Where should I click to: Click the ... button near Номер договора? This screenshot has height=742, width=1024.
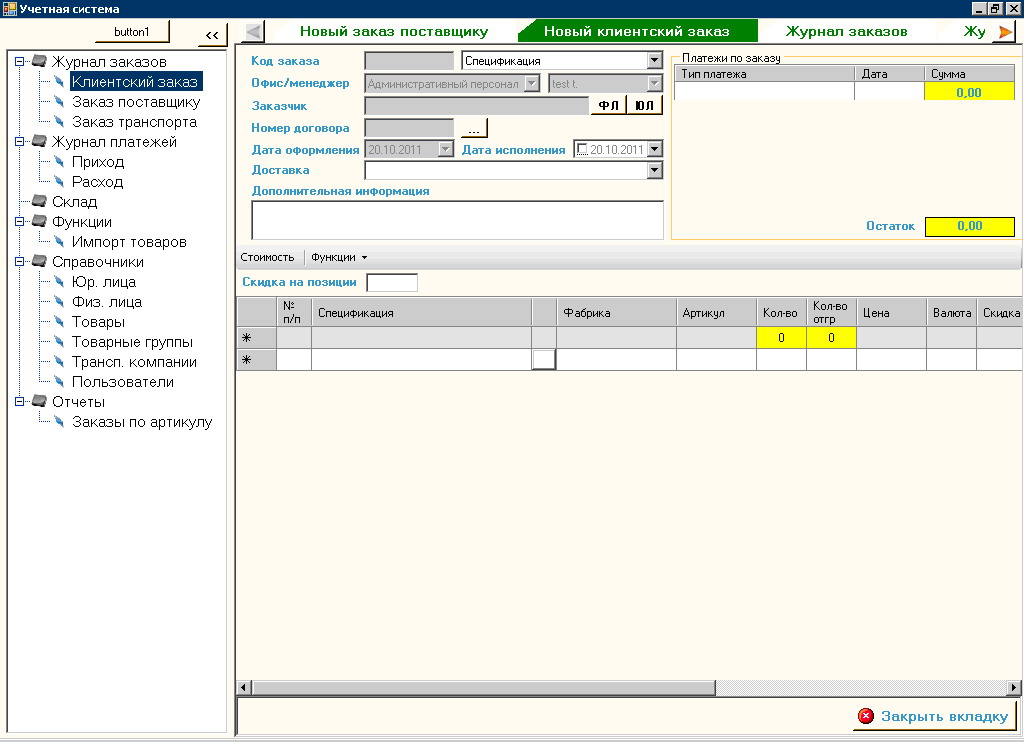tap(474, 128)
